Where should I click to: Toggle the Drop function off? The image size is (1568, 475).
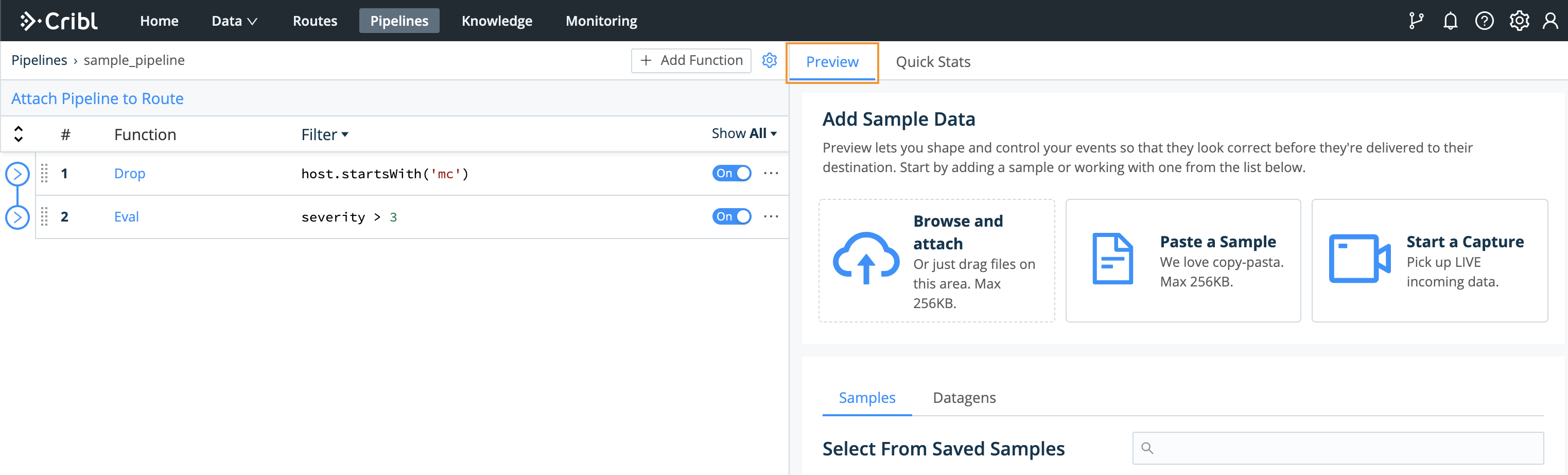(731, 174)
